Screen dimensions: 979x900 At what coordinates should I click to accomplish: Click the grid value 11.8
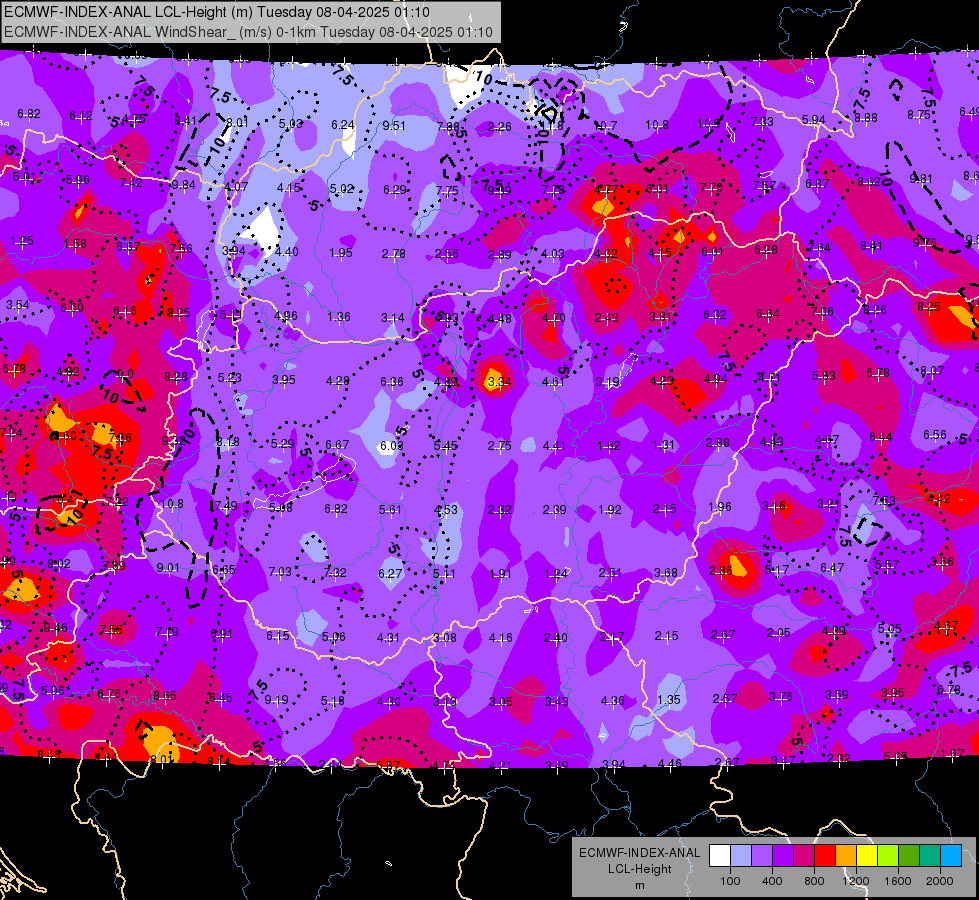[552, 126]
